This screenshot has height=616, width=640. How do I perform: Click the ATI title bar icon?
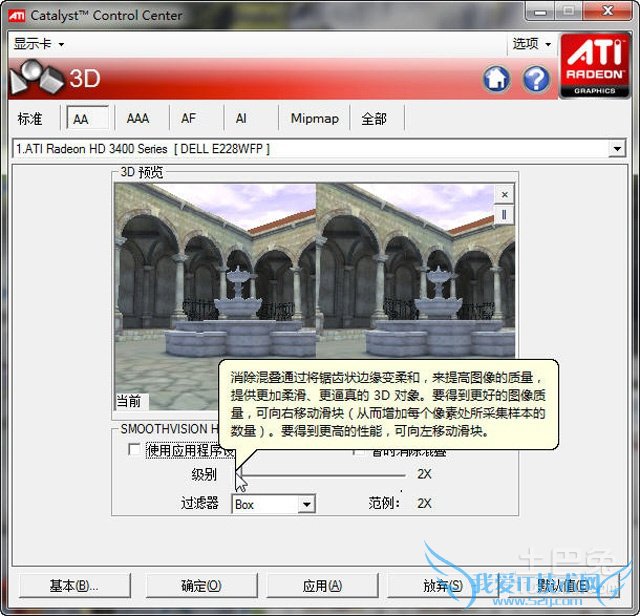click(x=17, y=16)
